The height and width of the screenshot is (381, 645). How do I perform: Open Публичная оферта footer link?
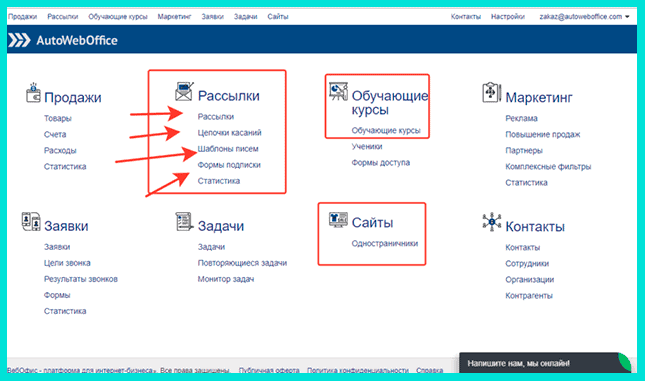point(269,370)
